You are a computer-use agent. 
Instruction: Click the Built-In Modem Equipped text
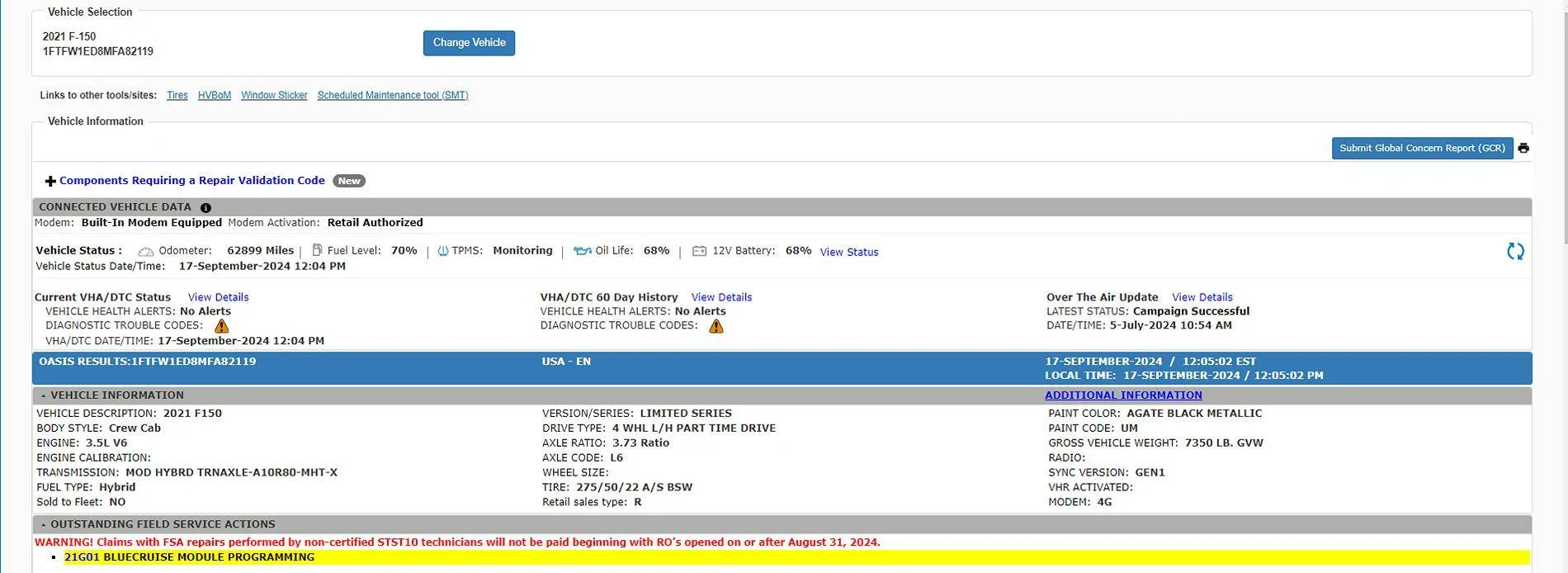pyautogui.click(x=152, y=223)
